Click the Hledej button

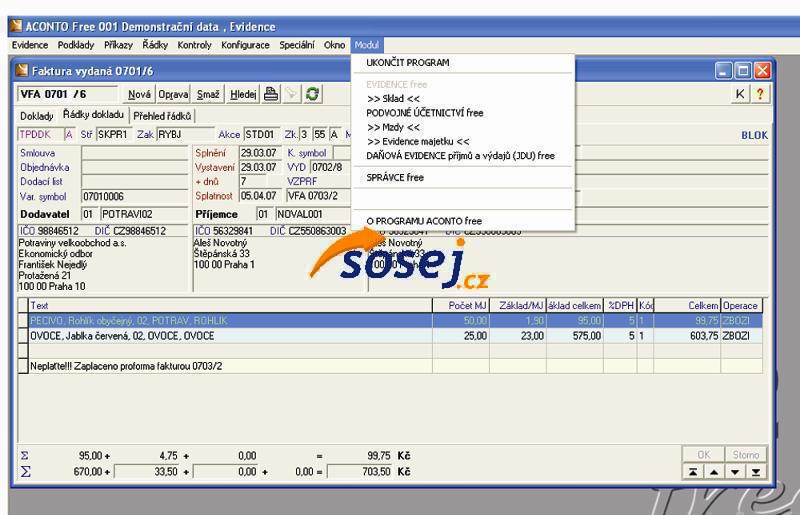[243, 94]
